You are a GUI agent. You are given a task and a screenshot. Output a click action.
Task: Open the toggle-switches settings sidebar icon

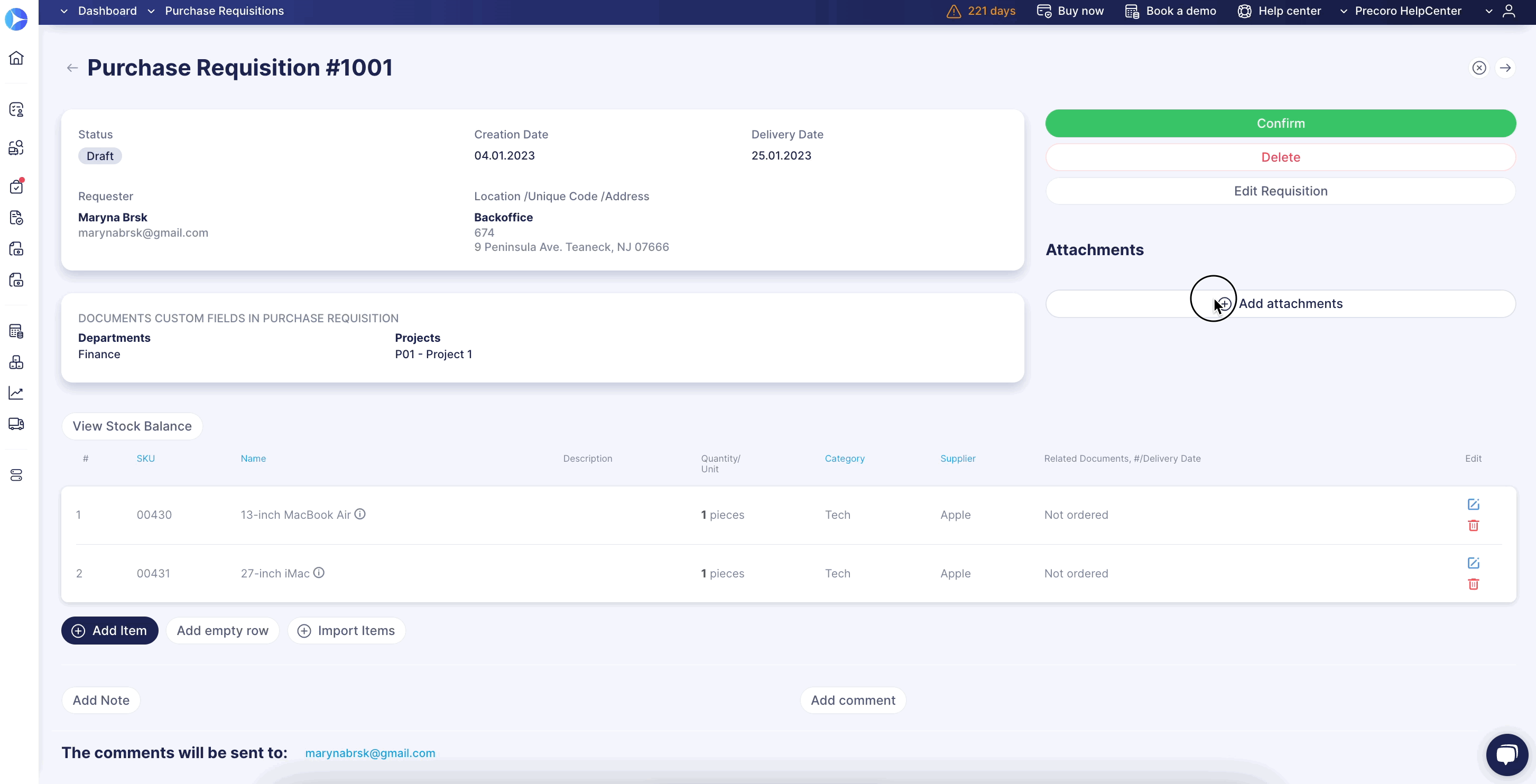pos(16,475)
